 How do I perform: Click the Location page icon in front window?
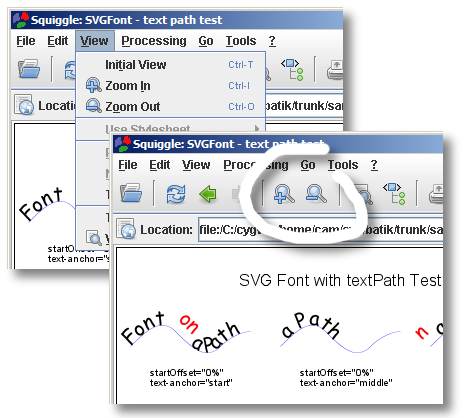click(126, 229)
